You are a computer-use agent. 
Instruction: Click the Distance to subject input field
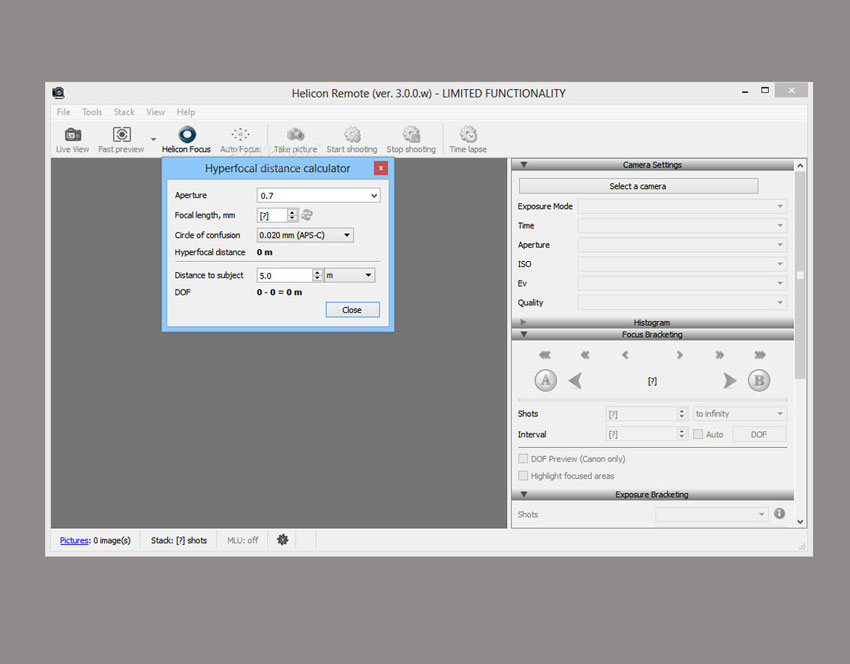(x=284, y=275)
